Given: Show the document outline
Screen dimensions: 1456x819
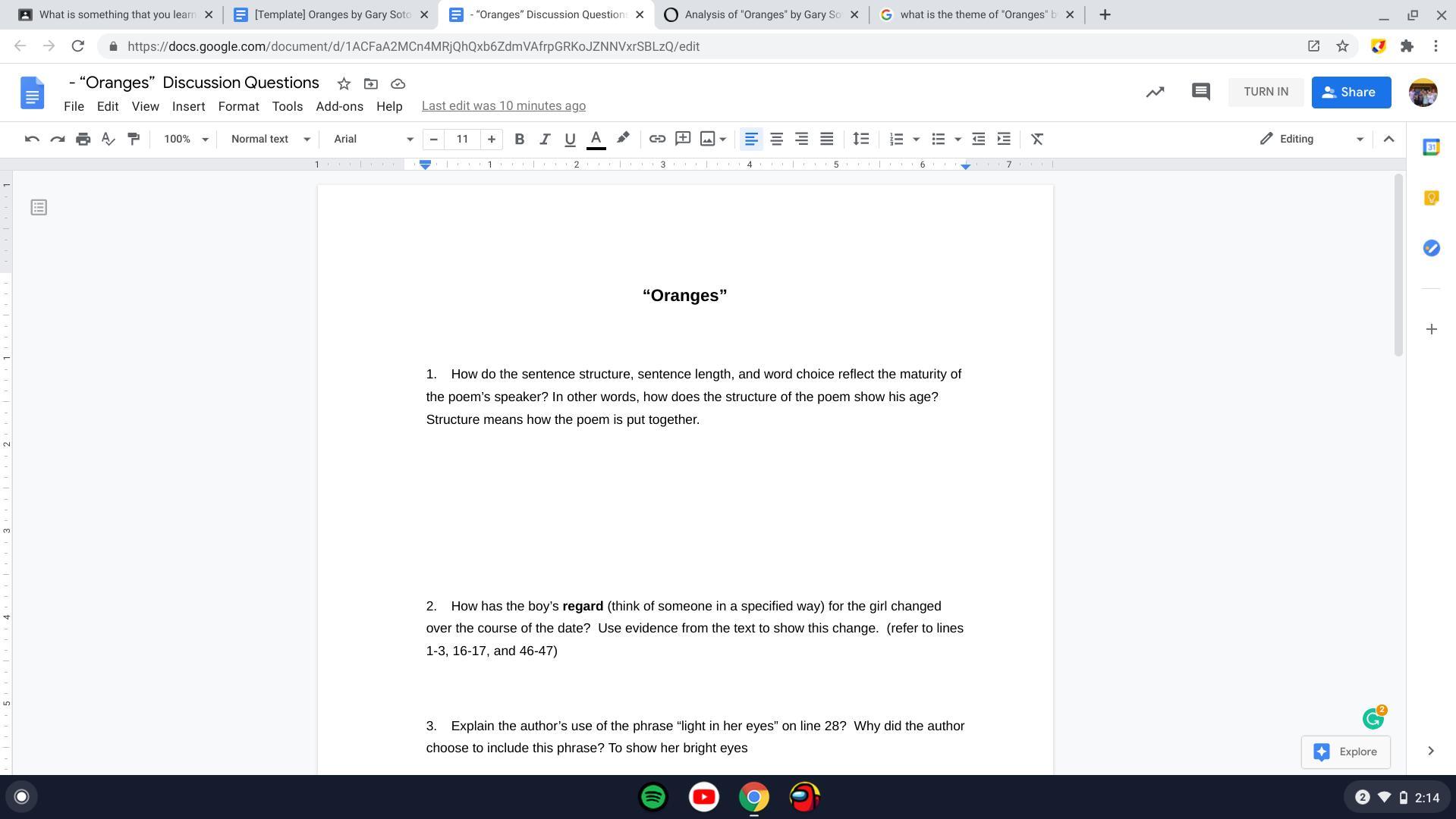Looking at the screenshot, I should click(x=39, y=207).
